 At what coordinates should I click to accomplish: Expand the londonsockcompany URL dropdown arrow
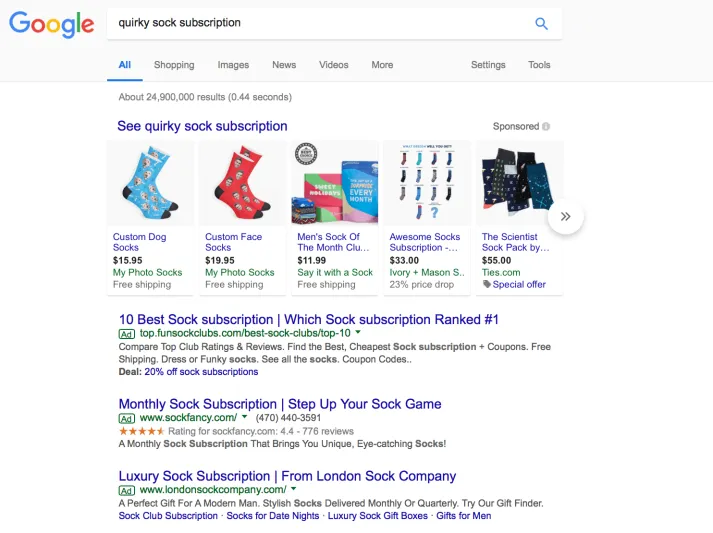tap(294, 489)
